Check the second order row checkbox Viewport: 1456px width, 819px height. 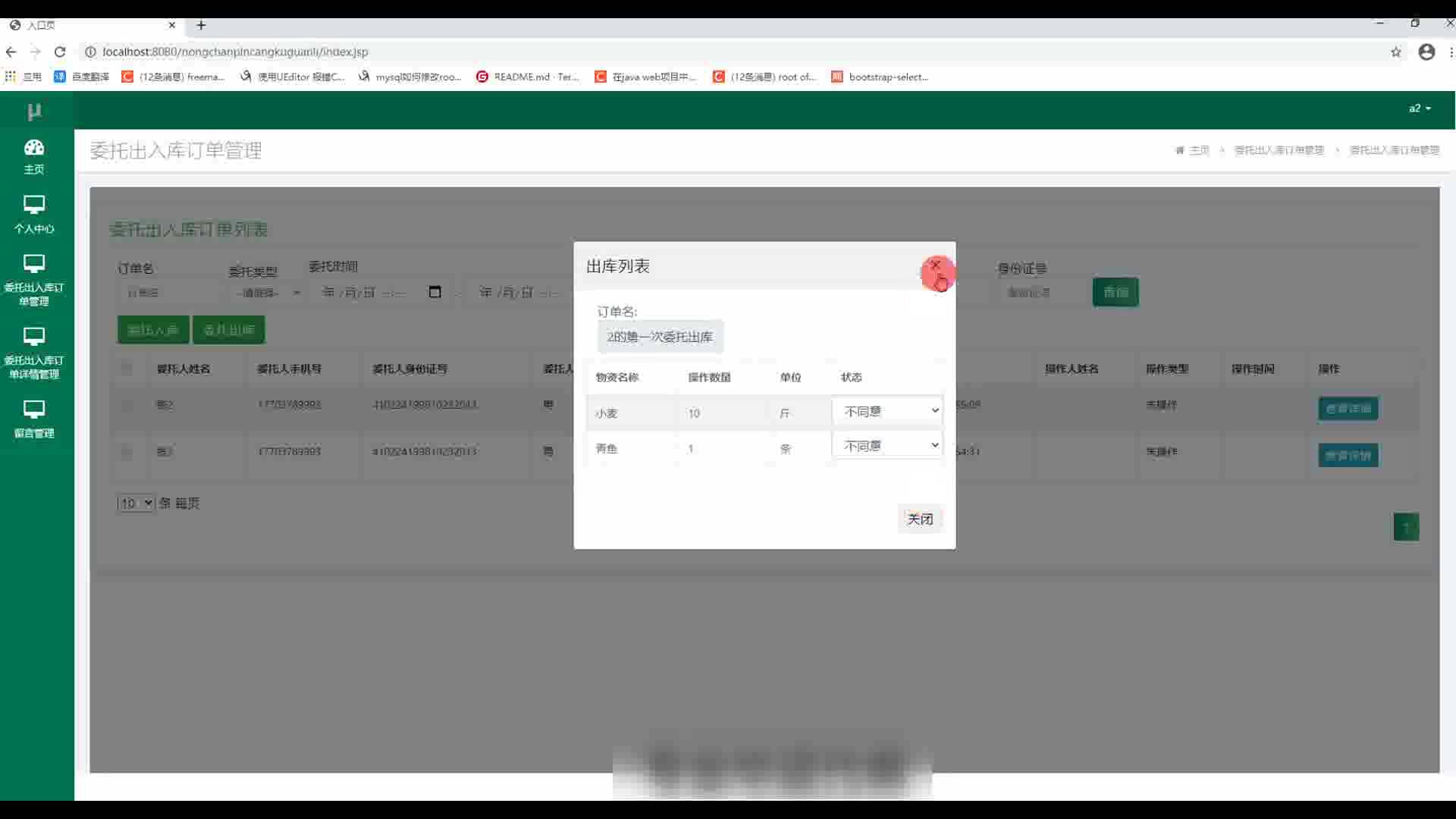pyautogui.click(x=127, y=452)
